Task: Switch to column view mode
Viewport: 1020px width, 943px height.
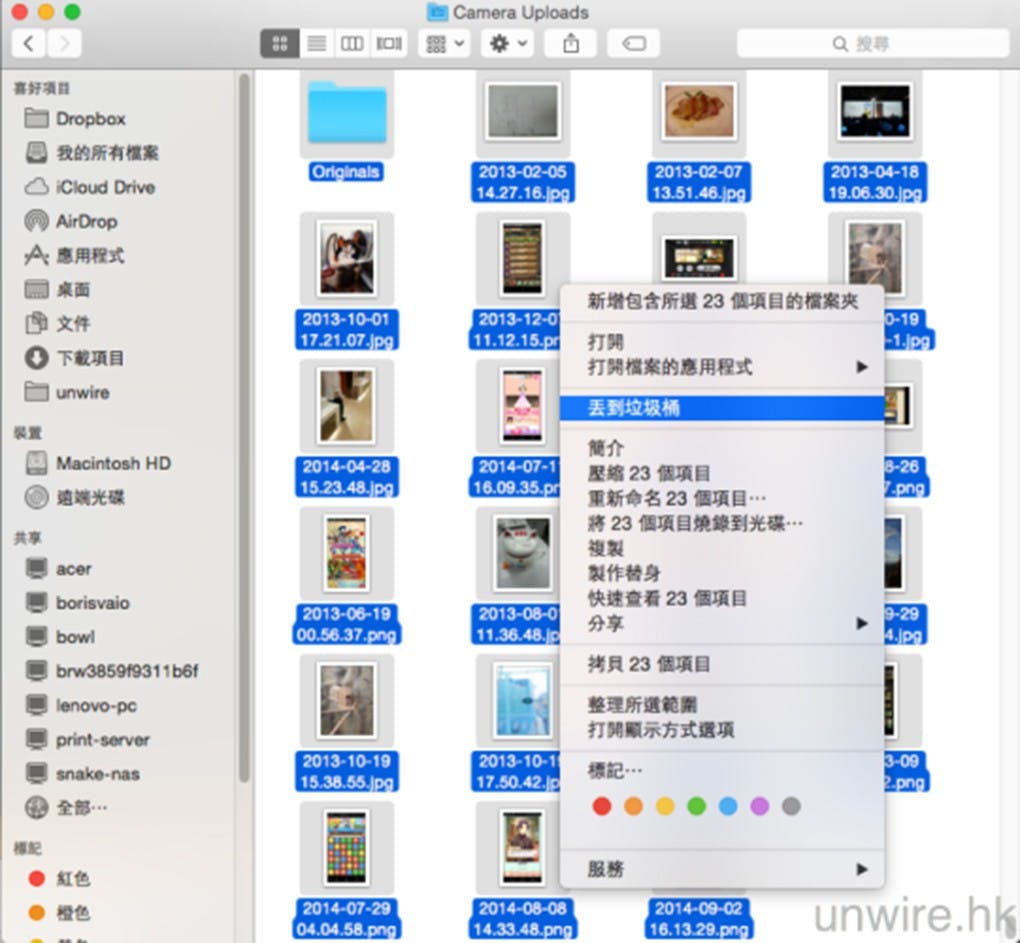Action: [352, 44]
